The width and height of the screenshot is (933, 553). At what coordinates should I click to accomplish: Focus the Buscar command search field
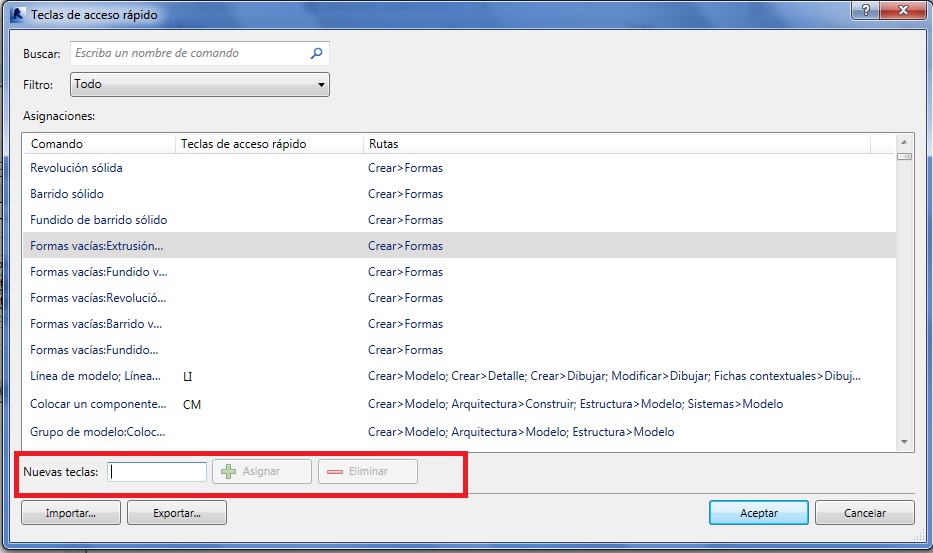point(190,53)
